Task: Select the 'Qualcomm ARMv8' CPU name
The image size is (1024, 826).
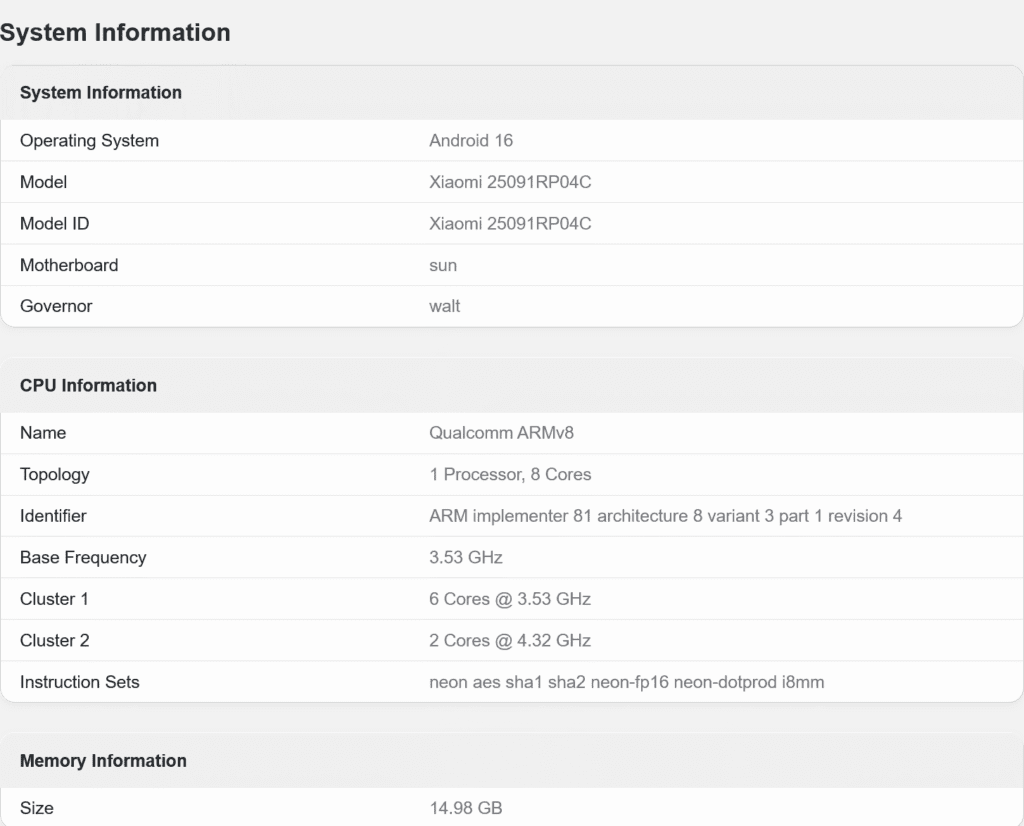Action: tap(502, 433)
